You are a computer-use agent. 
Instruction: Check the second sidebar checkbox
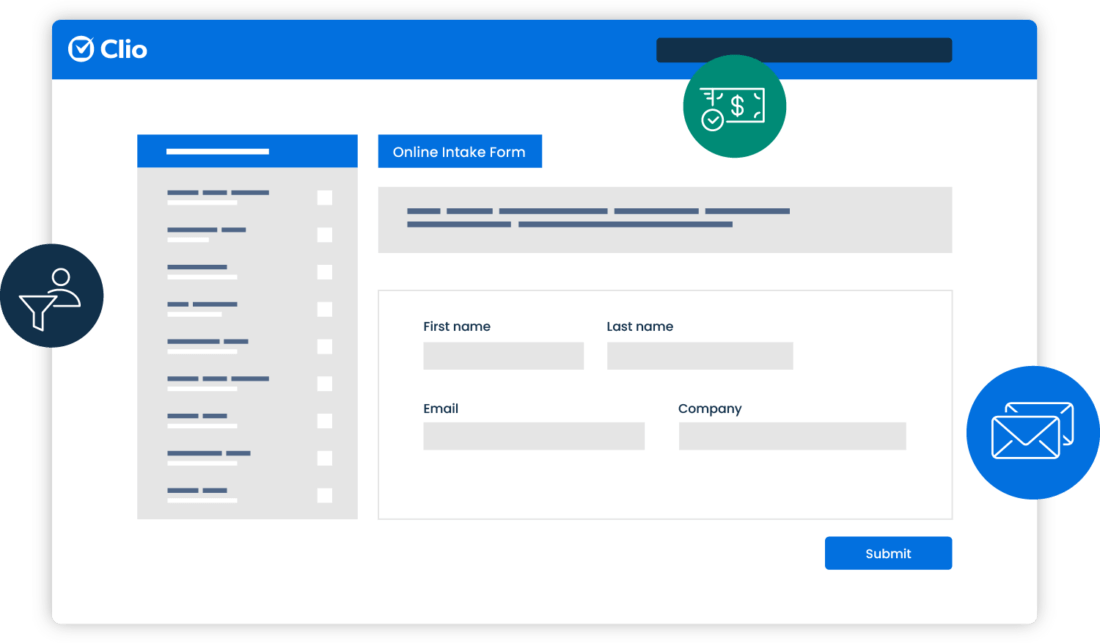coord(324,234)
